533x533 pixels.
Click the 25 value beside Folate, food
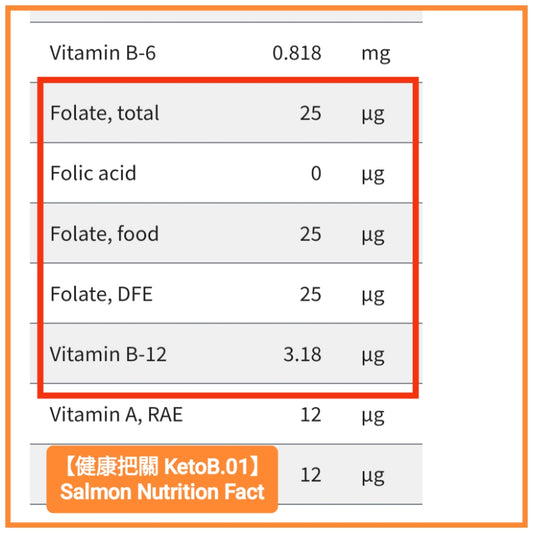click(310, 234)
